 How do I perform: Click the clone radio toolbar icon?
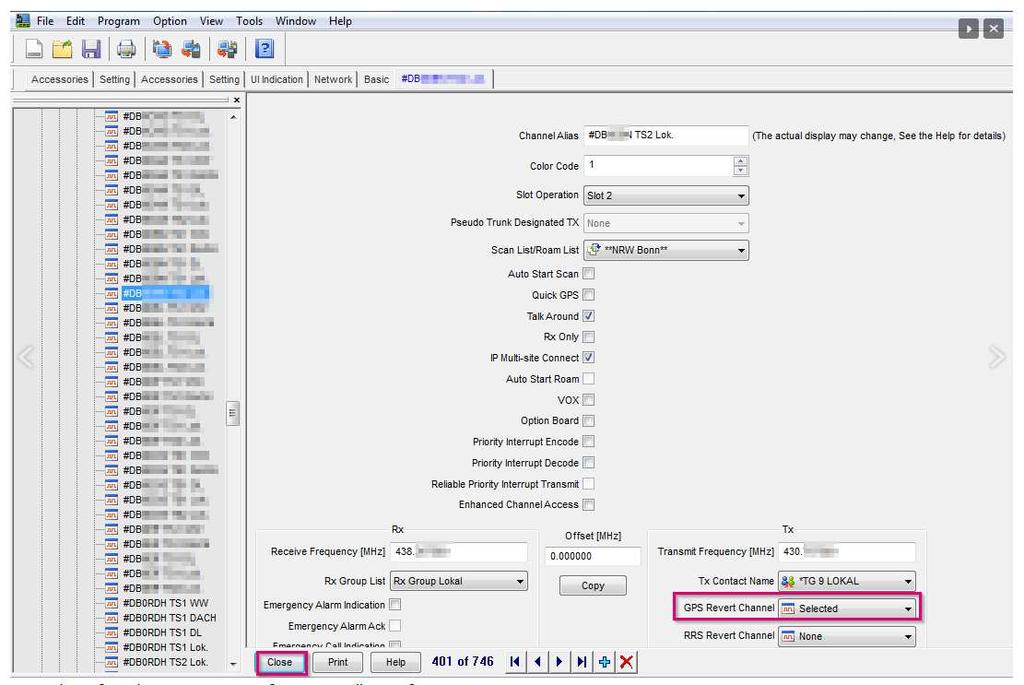pos(227,49)
